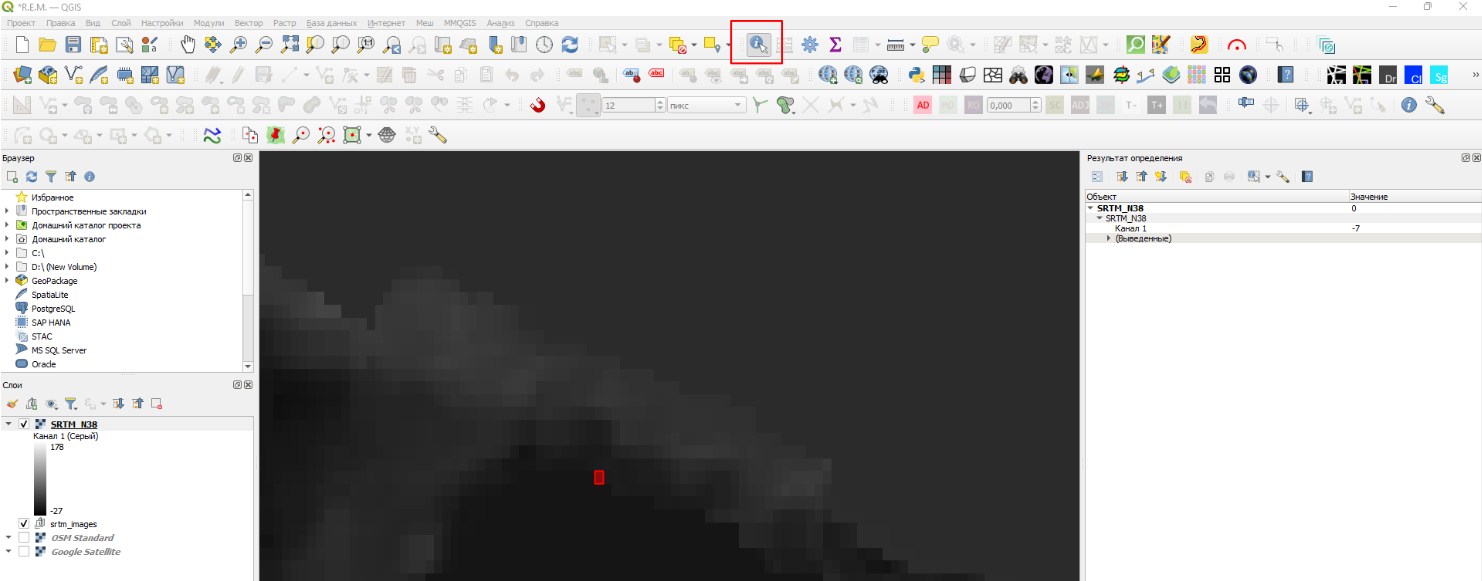Click the wrench icon in bottom toolbar

[437, 135]
